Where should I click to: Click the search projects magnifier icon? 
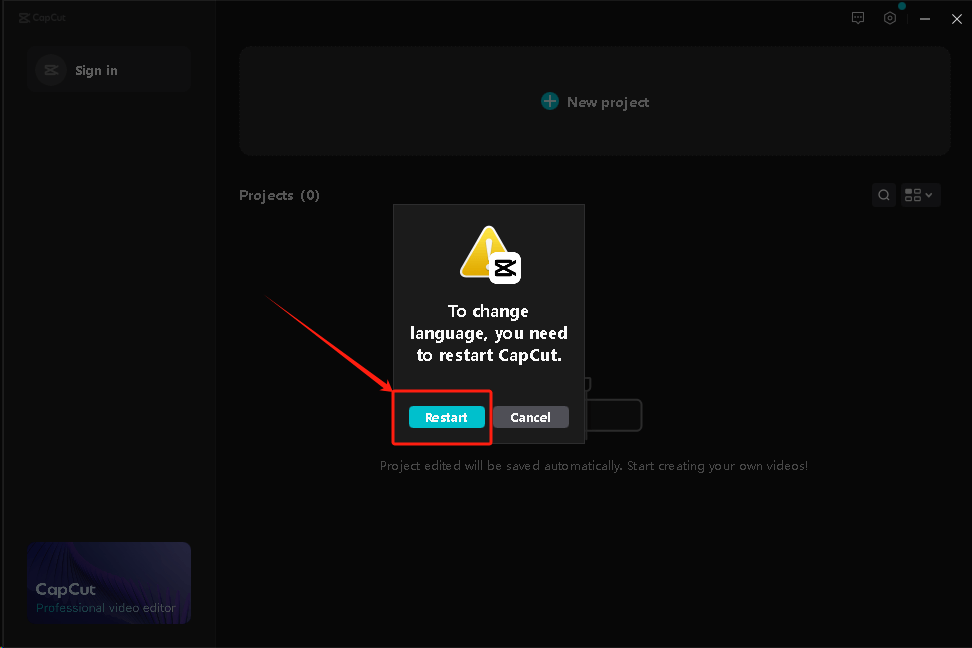[x=884, y=195]
